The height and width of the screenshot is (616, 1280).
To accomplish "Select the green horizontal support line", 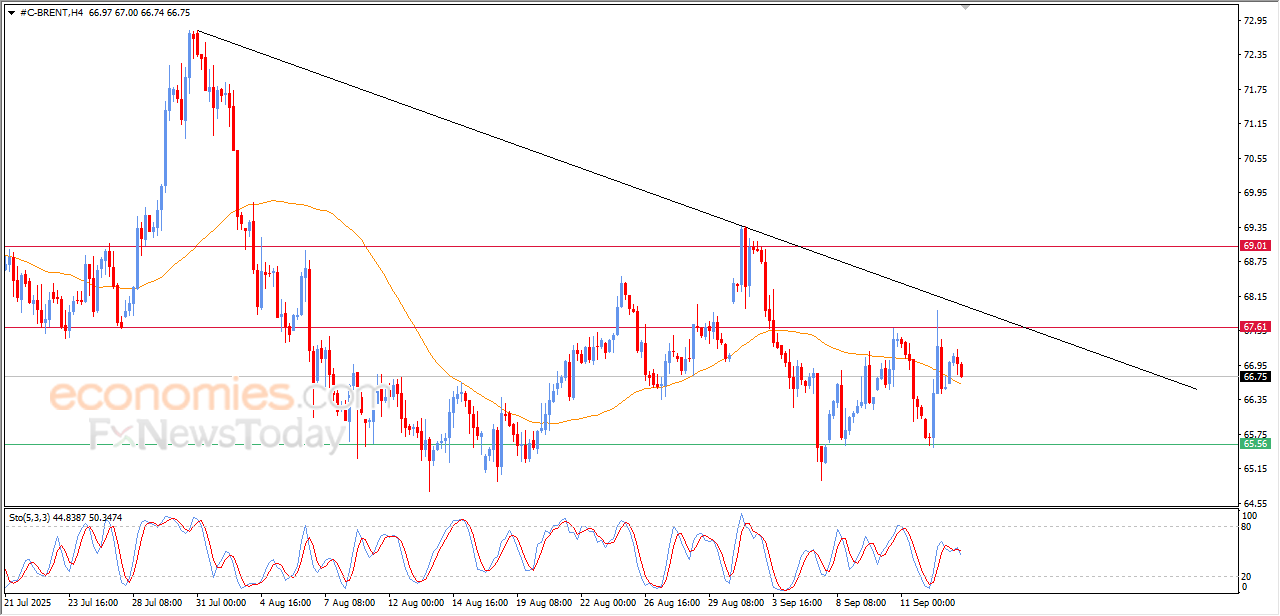I will (x=620, y=444).
